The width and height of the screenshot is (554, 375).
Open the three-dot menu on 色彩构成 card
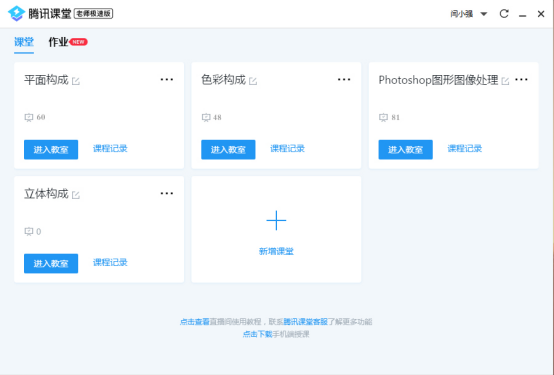click(x=344, y=80)
